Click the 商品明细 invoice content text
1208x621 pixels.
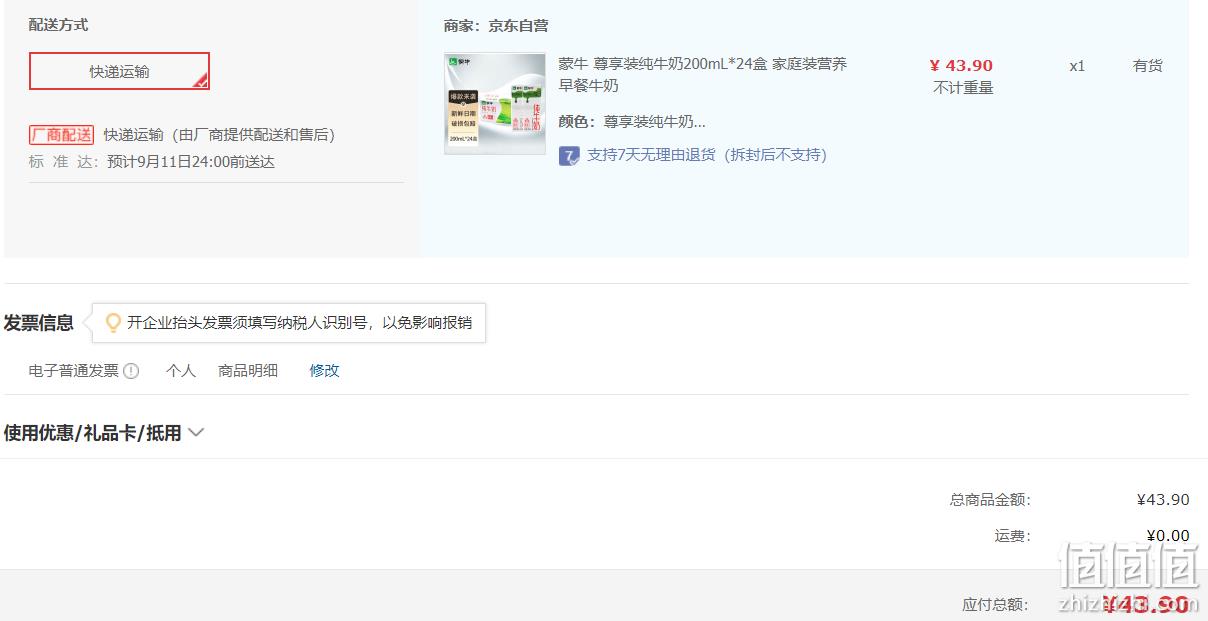coord(248,371)
